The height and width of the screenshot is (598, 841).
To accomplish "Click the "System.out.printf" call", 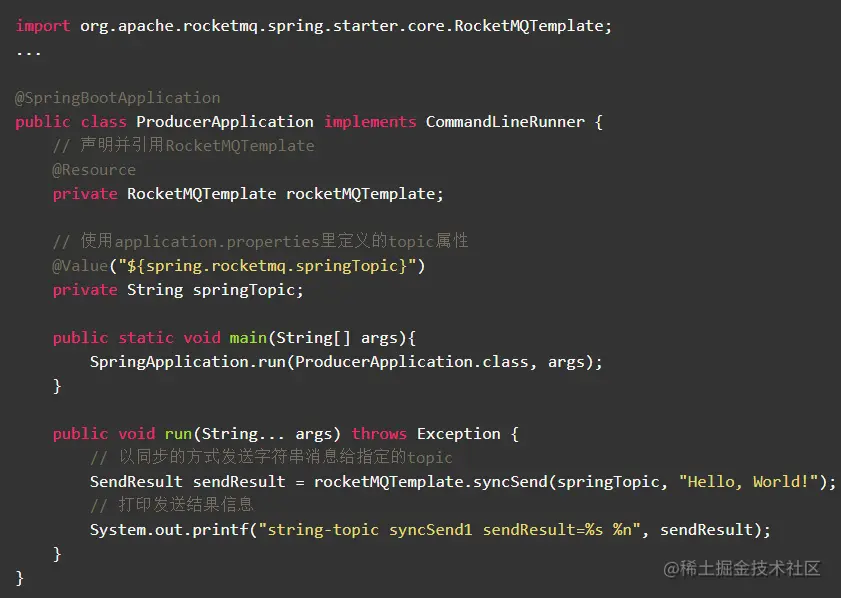I will coord(169,530).
